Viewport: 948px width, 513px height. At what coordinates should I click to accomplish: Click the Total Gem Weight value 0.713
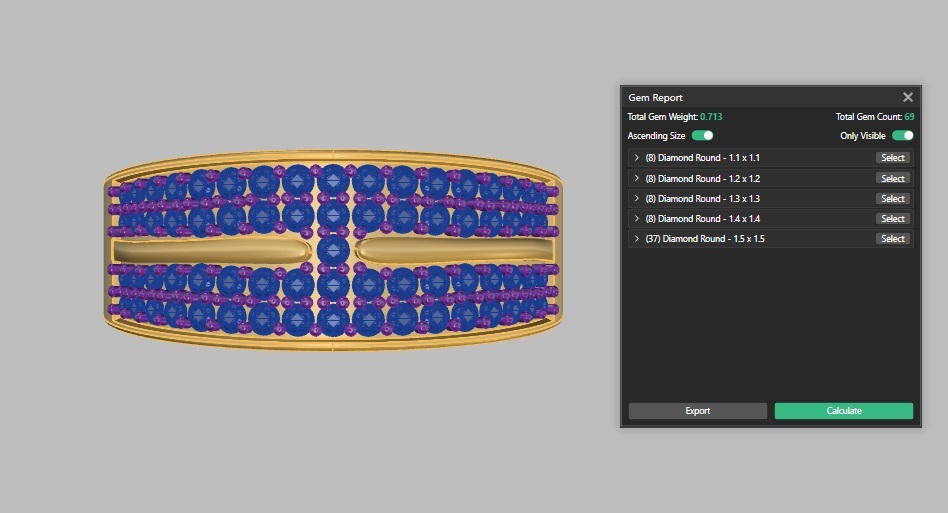[x=711, y=117]
